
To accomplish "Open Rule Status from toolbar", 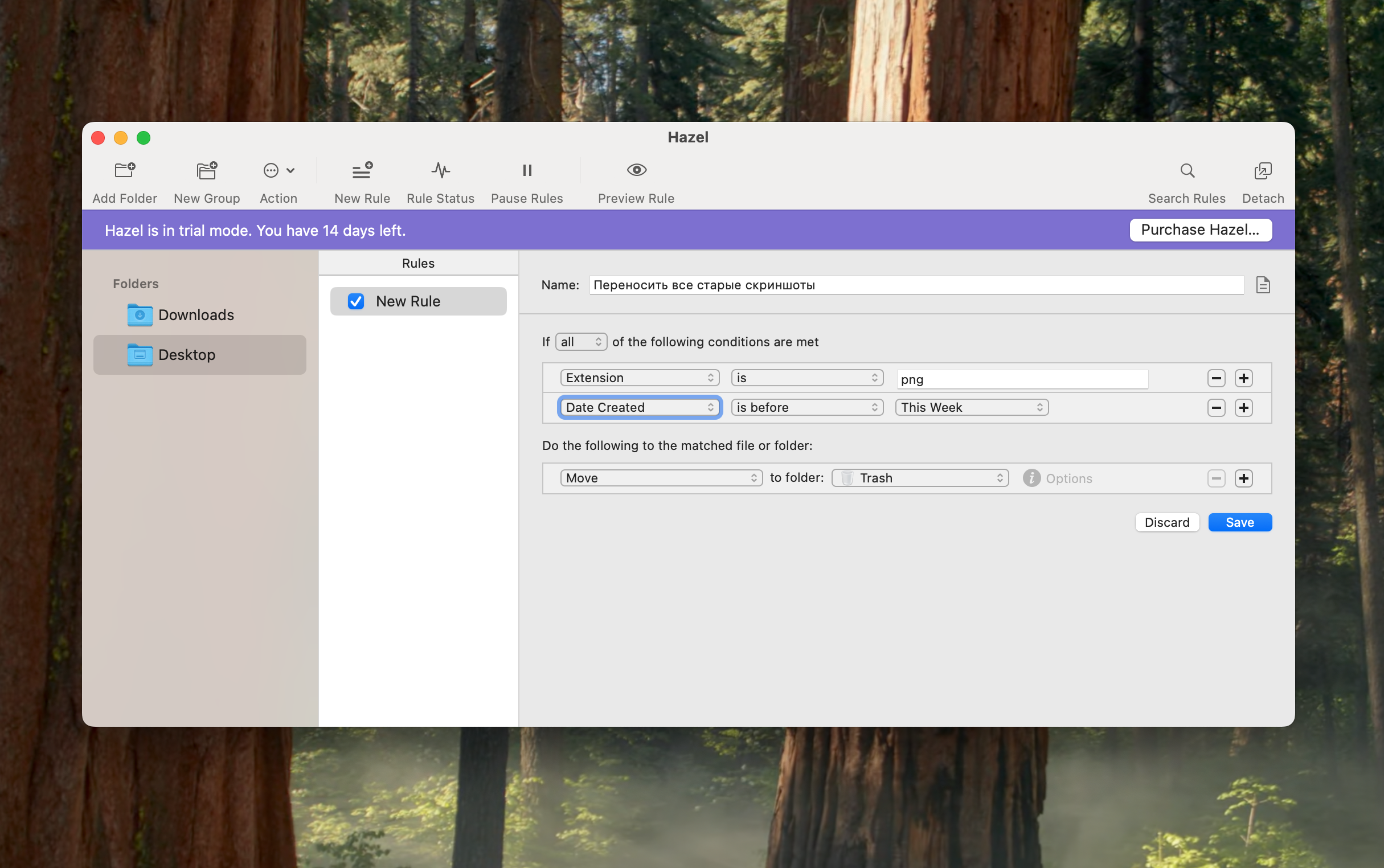I will point(440,170).
